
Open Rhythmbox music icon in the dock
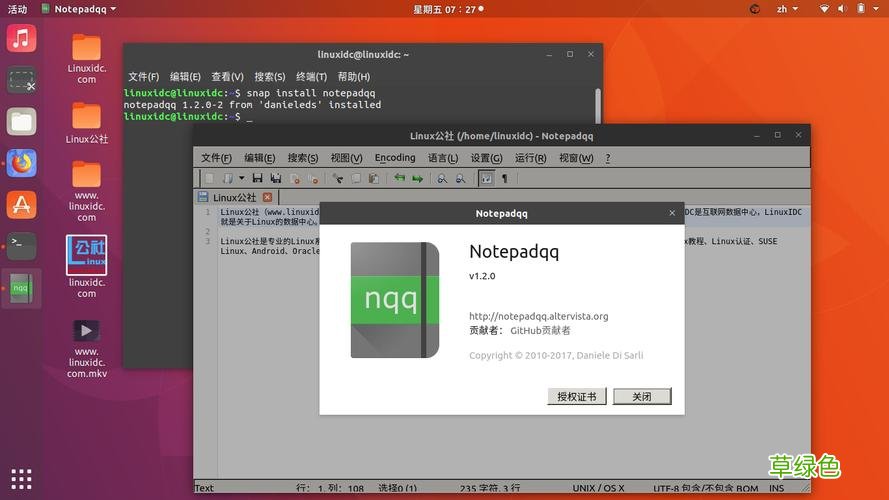click(x=21, y=39)
